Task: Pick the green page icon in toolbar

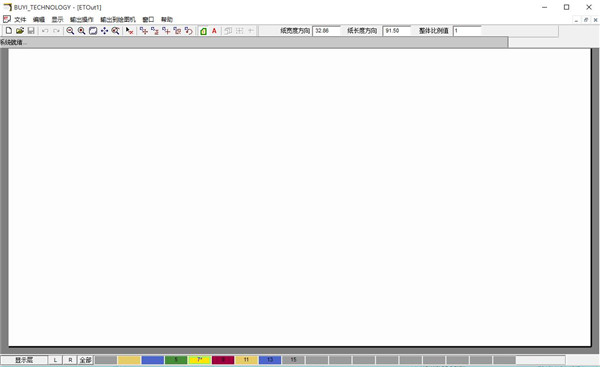Action: (x=203, y=31)
